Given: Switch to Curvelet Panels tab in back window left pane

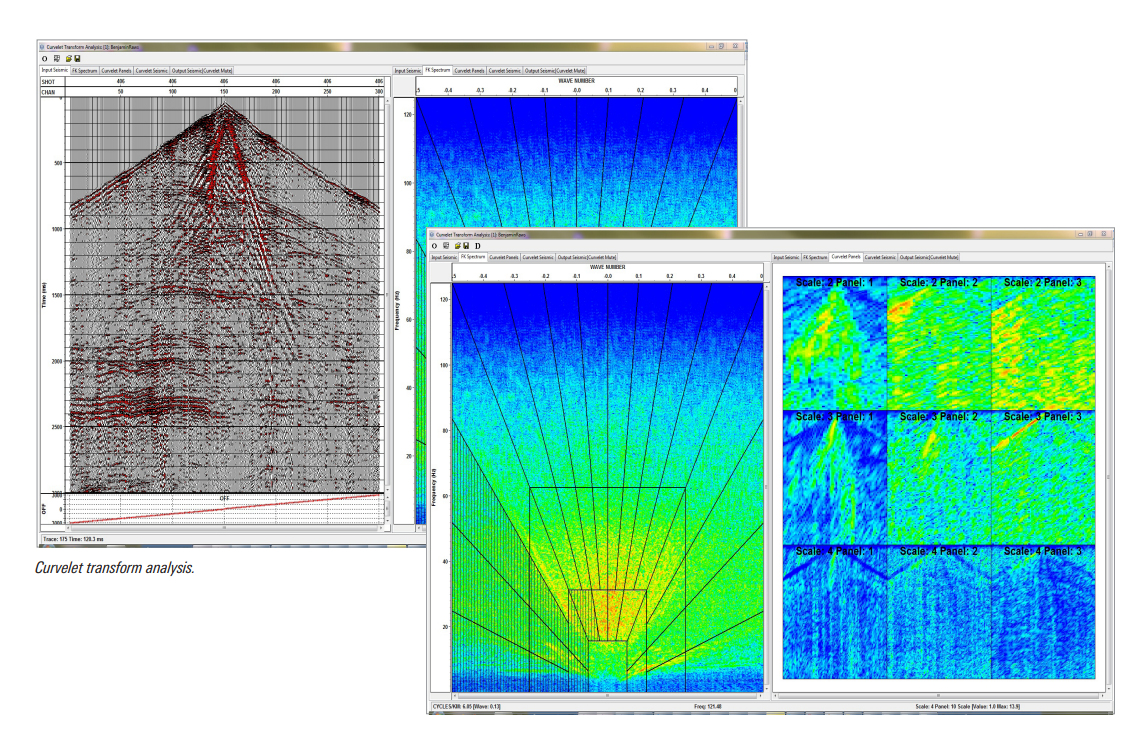Looking at the screenshot, I should 117,71.
